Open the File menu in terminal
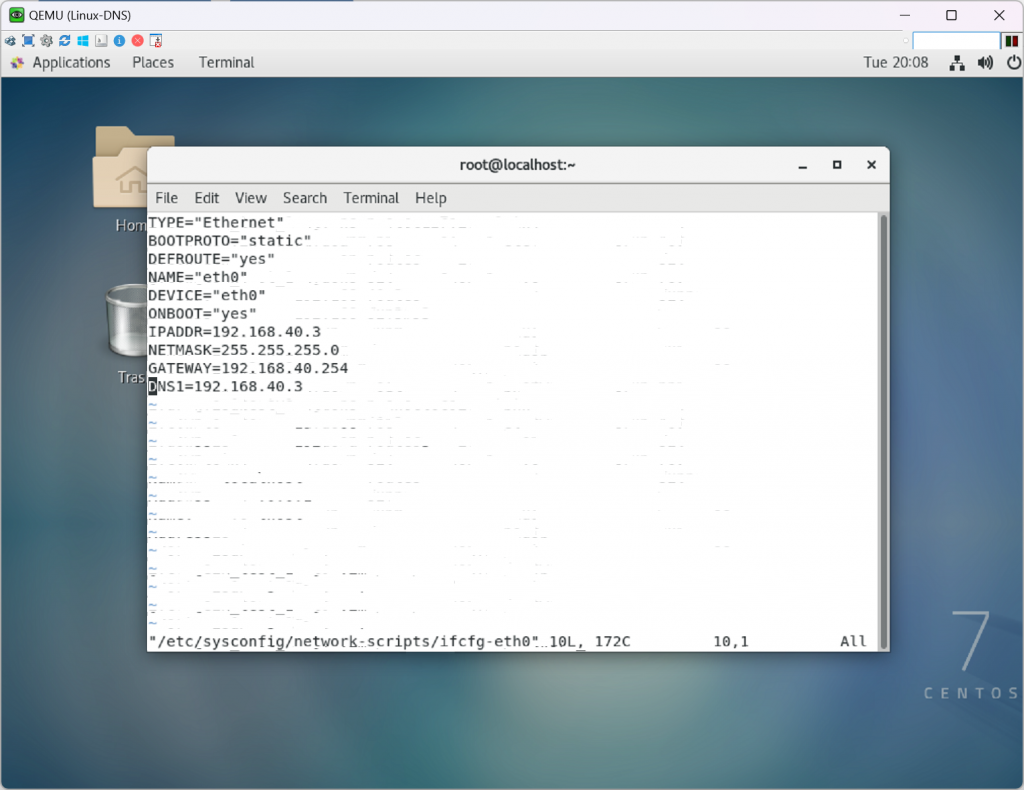 pyautogui.click(x=167, y=198)
